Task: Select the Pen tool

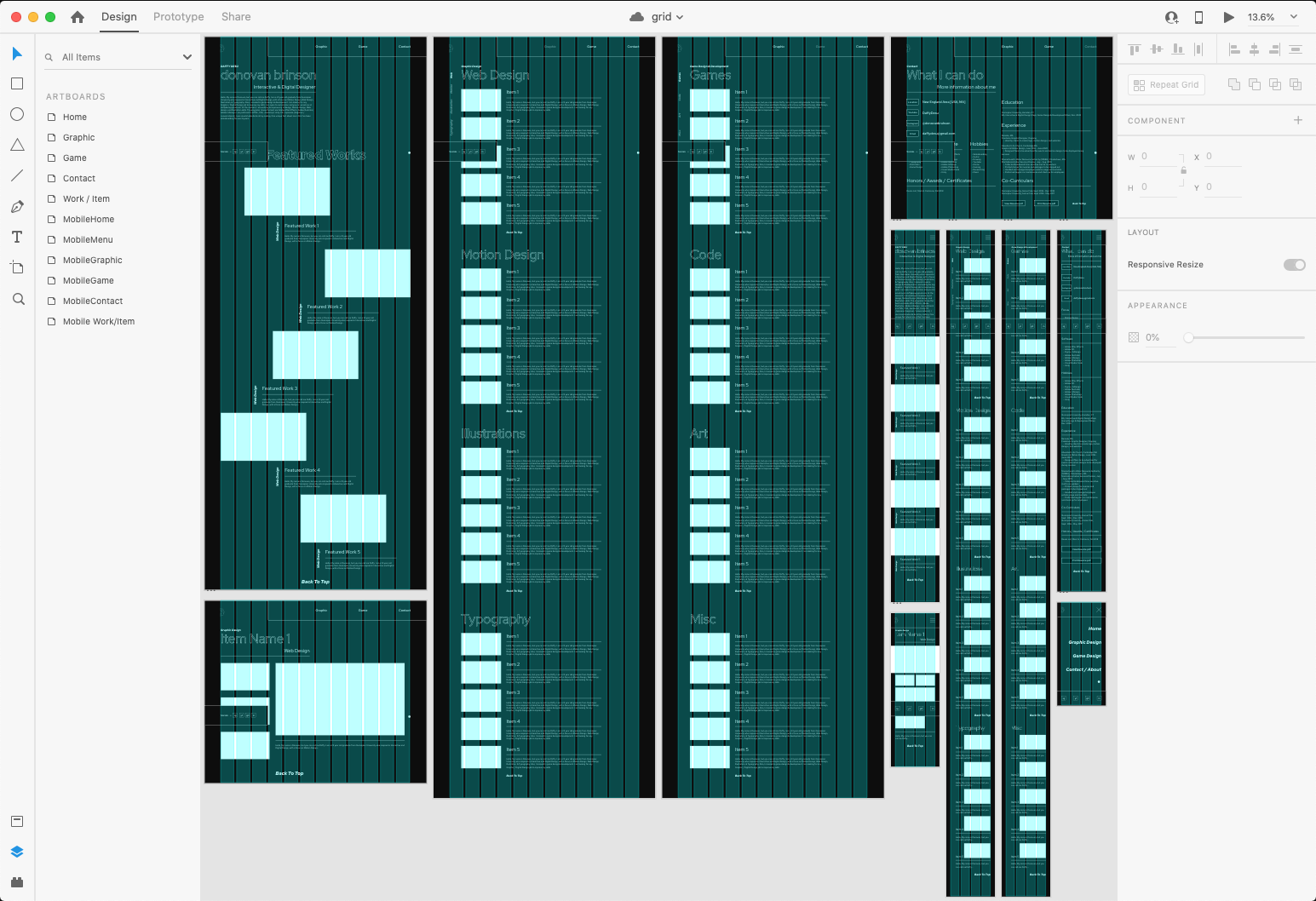Action: (17, 206)
